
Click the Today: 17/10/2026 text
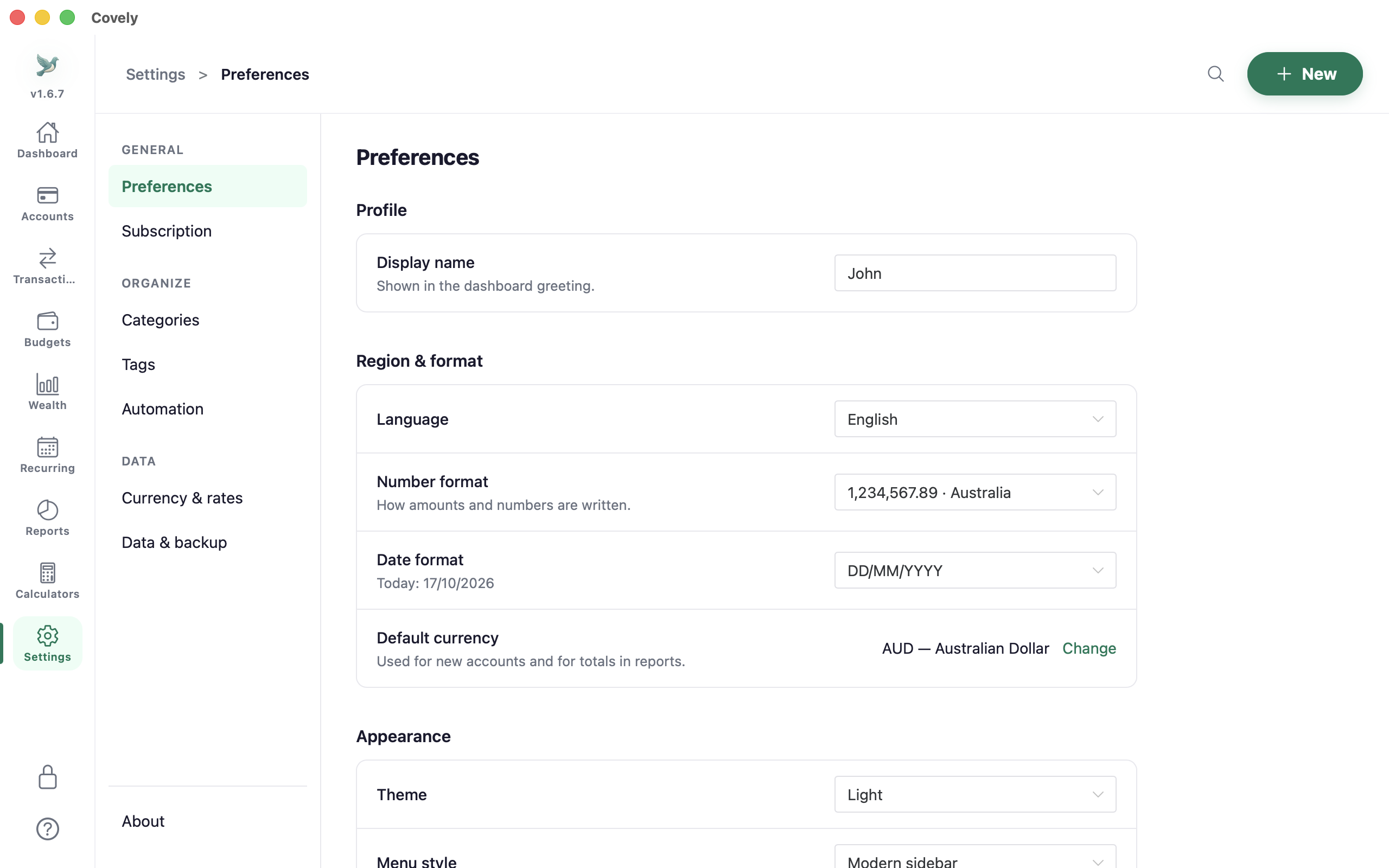click(x=435, y=583)
